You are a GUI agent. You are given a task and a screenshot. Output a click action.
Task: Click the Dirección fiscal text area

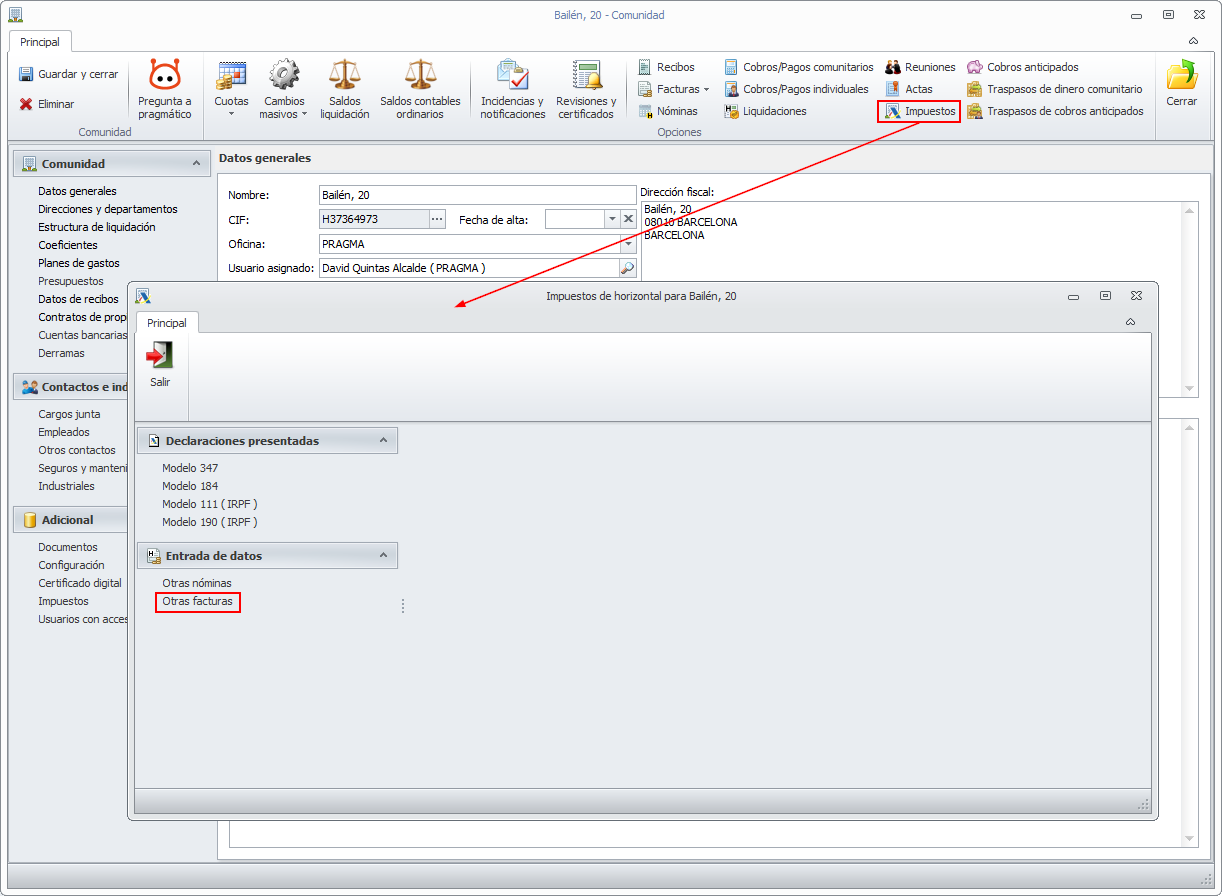click(911, 299)
